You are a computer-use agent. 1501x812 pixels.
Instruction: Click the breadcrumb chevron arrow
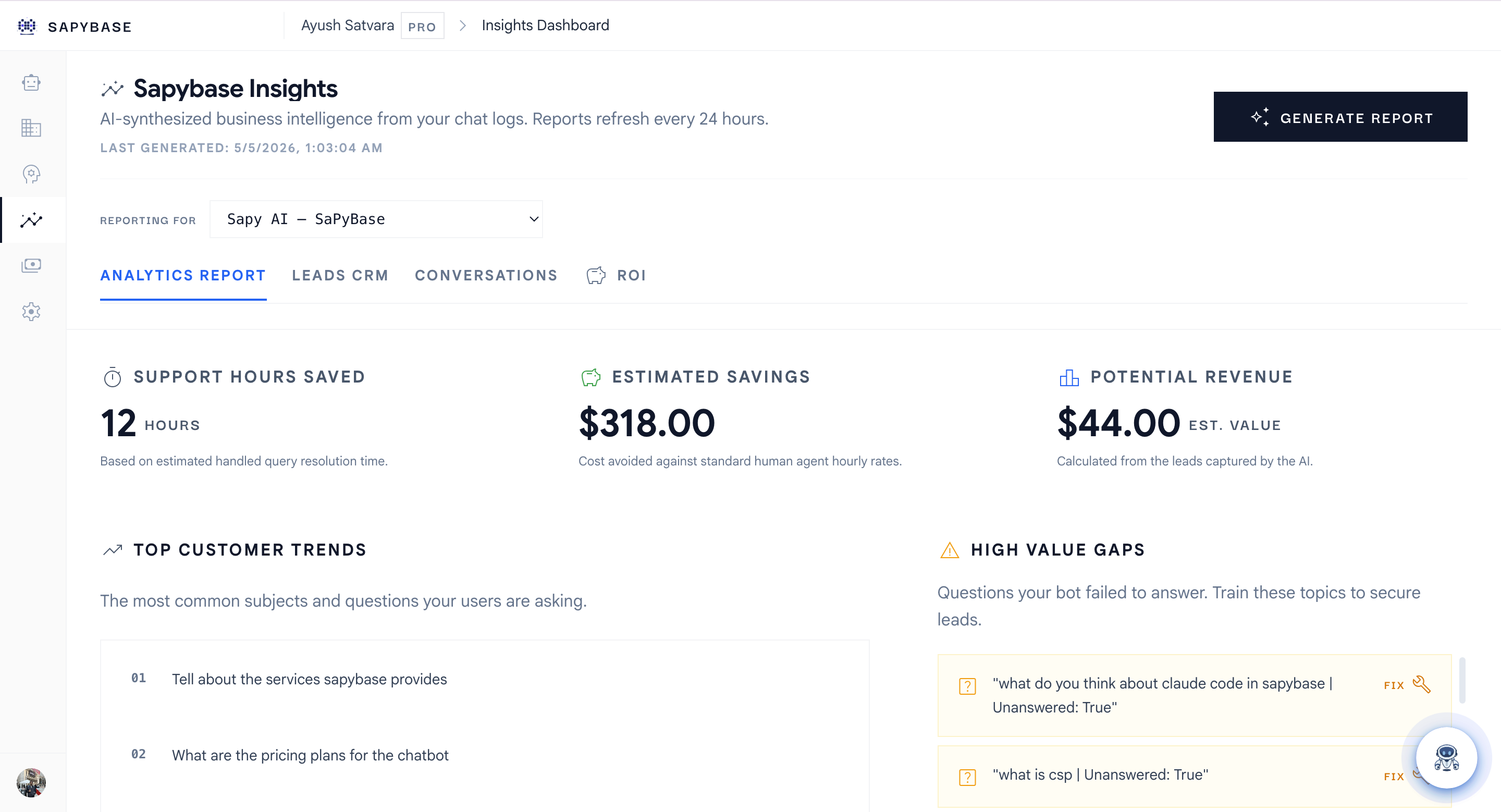pos(463,26)
